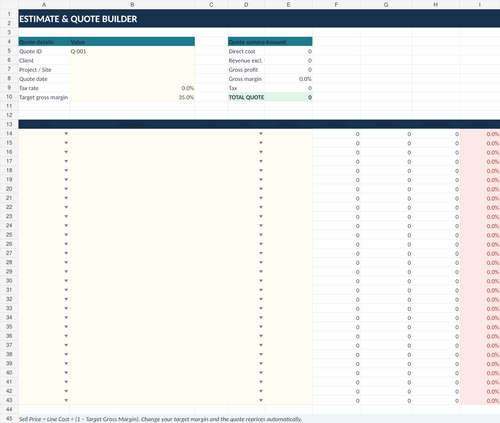Image resolution: width=500 pixels, height=423 pixels.
Task: Select column H header
Action: 436,5
